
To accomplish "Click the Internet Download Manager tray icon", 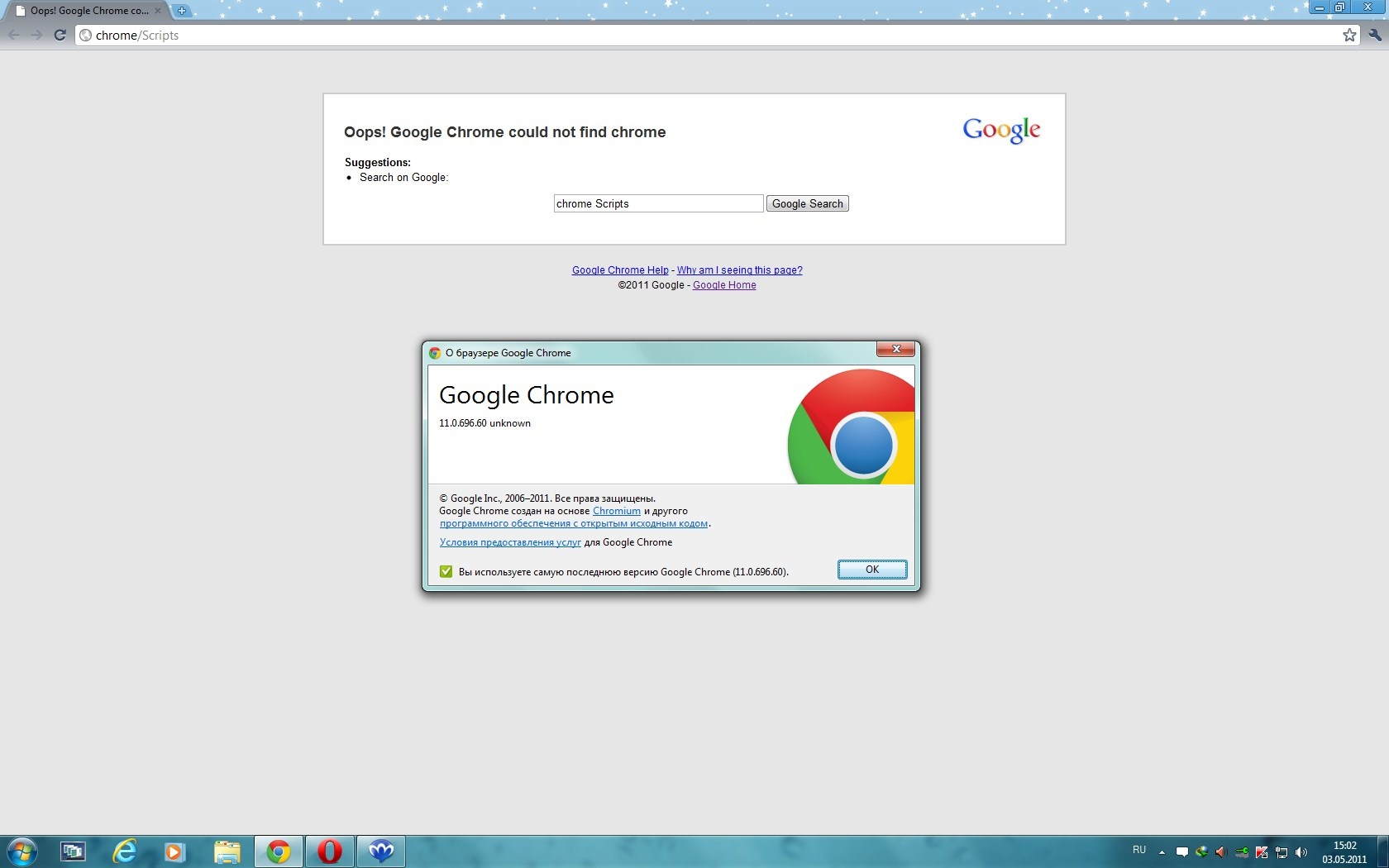I will point(1202,851).
